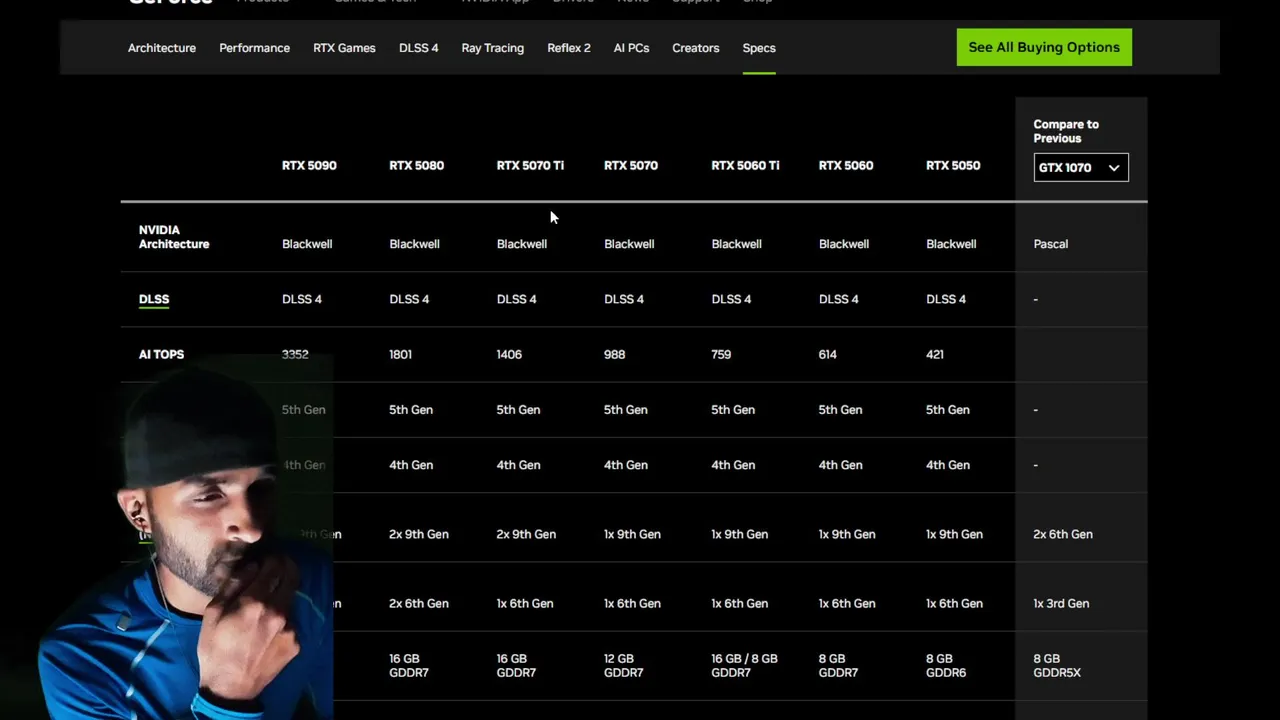
Task: Click the 759 AI TOPS value
Action: pyautogui.click(x=721, y=354)
